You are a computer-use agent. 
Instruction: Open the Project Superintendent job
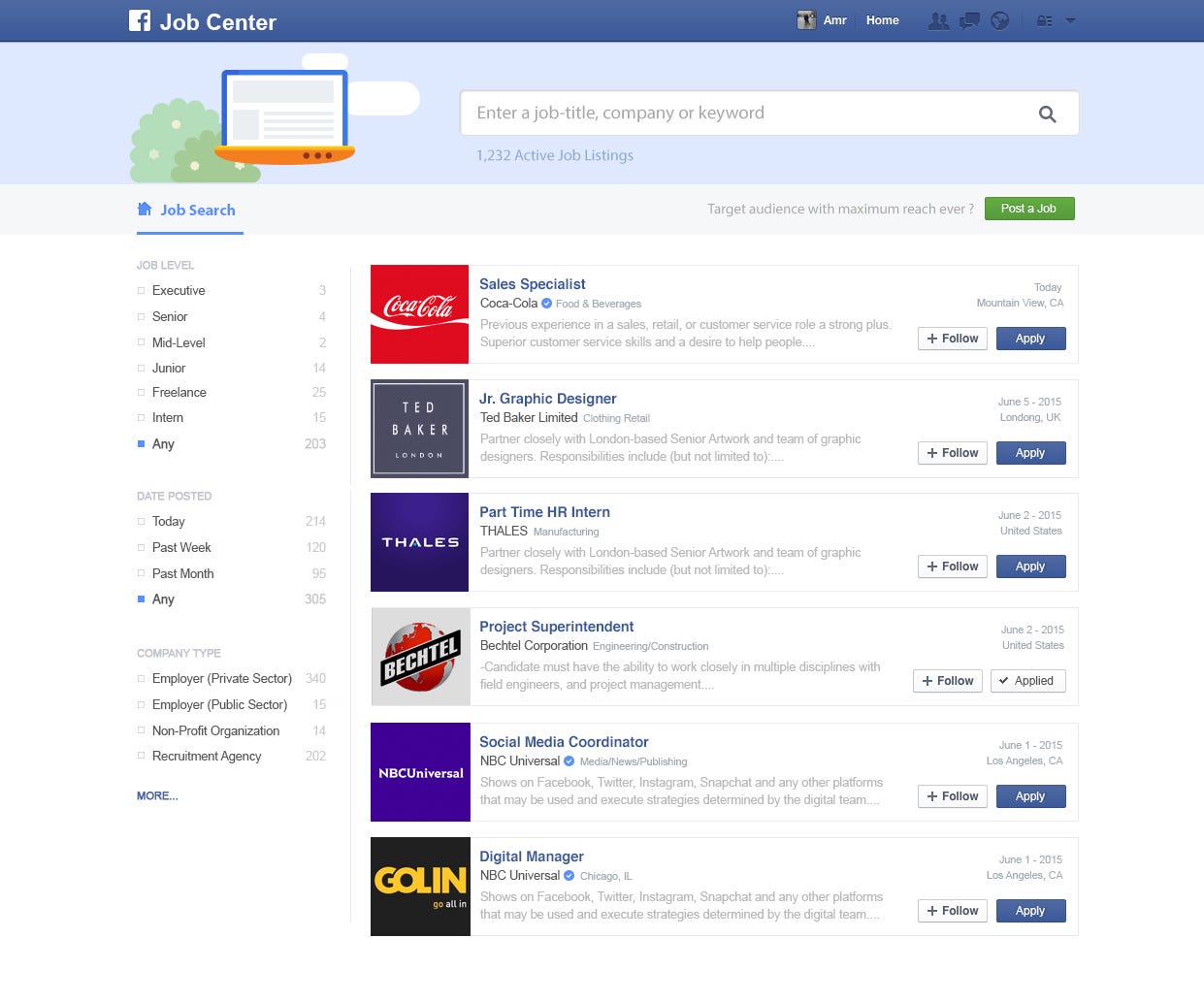click(x=557, y=627)
